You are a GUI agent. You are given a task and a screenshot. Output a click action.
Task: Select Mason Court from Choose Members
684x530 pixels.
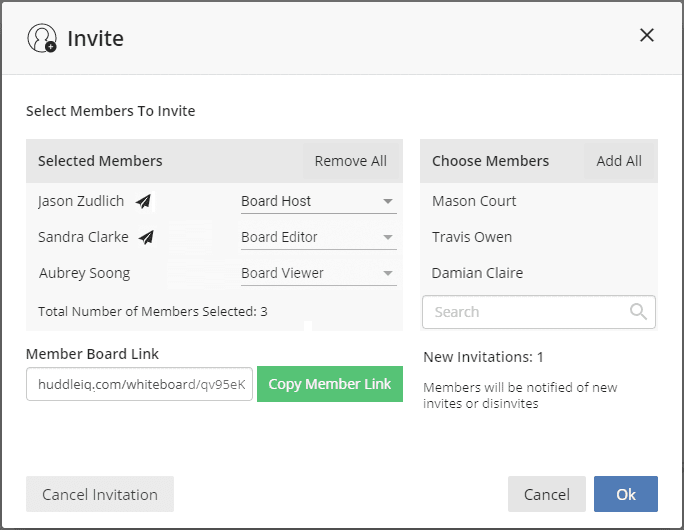click(474, 201)
